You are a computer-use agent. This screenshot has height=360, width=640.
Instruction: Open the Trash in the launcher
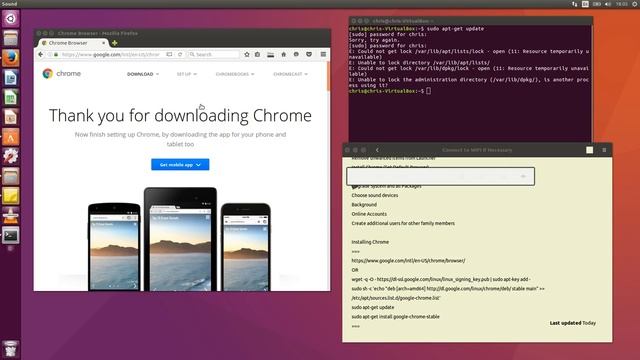tap(11, 349)
